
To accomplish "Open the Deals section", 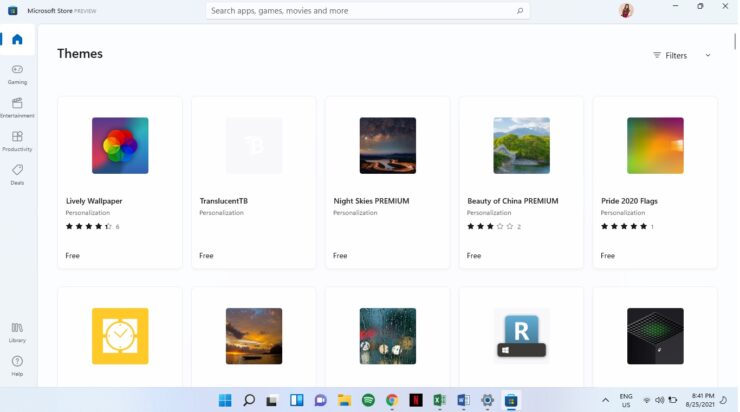I will click(x=17, y=174).
